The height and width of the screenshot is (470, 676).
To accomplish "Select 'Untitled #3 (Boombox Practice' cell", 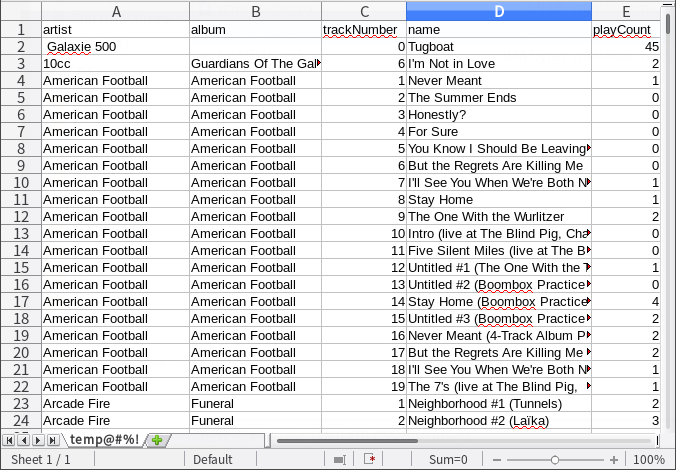I will pos(499,318).
